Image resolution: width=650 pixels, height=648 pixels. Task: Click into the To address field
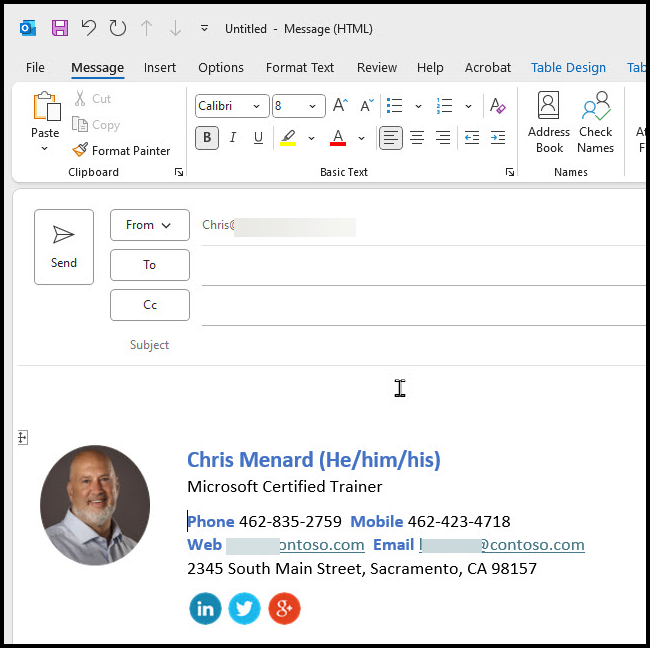[x=423, y=265]
